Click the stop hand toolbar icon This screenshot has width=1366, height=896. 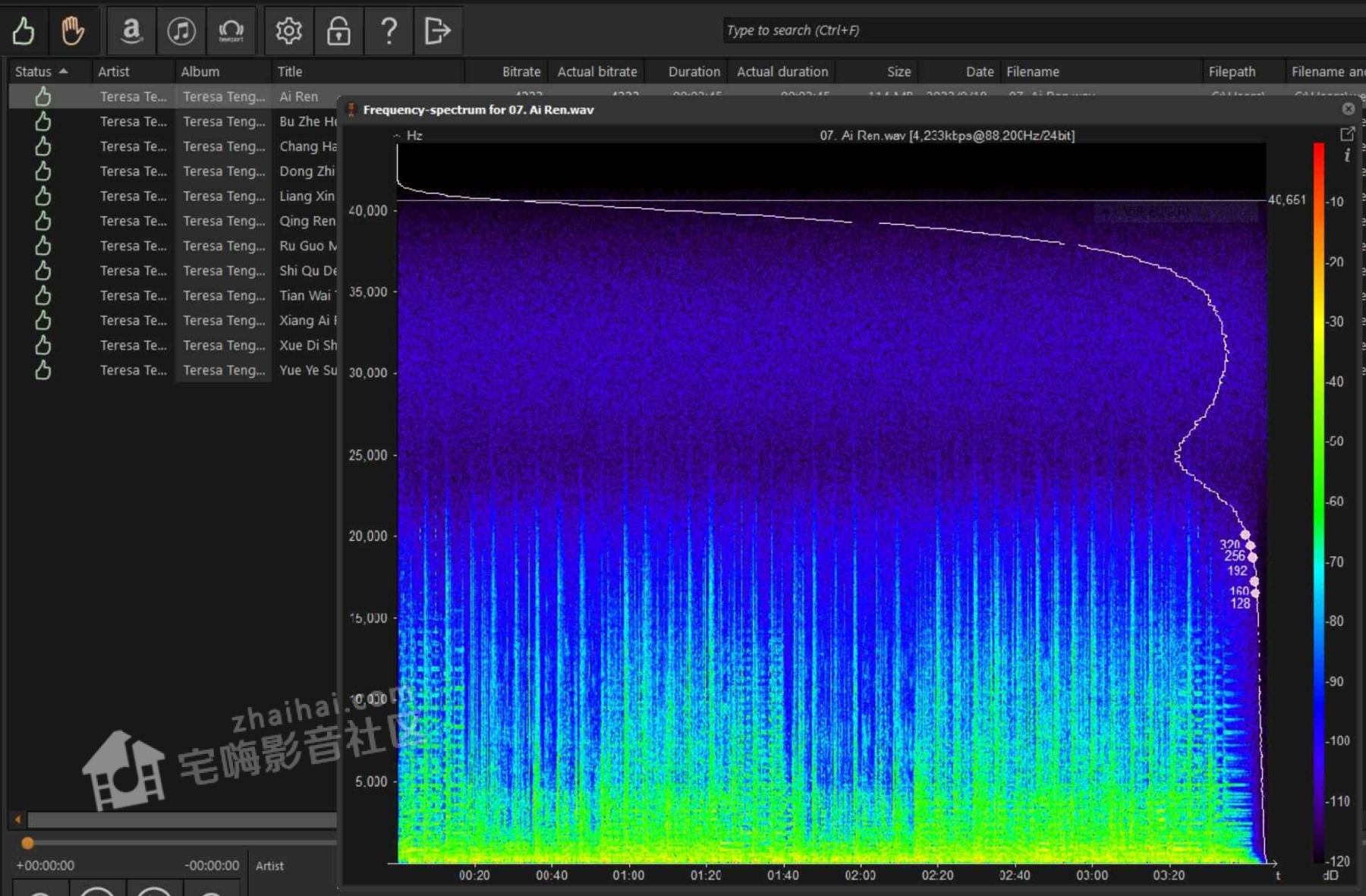click(x=73, y=31)
